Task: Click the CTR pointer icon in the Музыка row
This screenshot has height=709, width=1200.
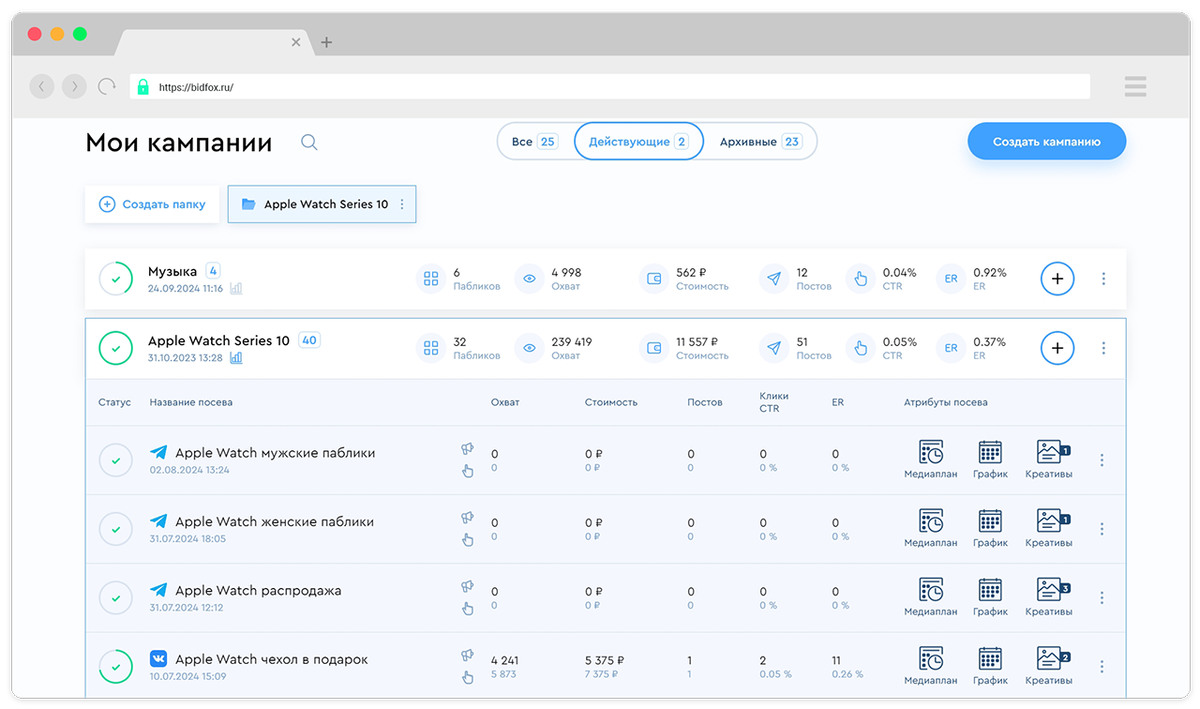Action: [x=860, y=279]
